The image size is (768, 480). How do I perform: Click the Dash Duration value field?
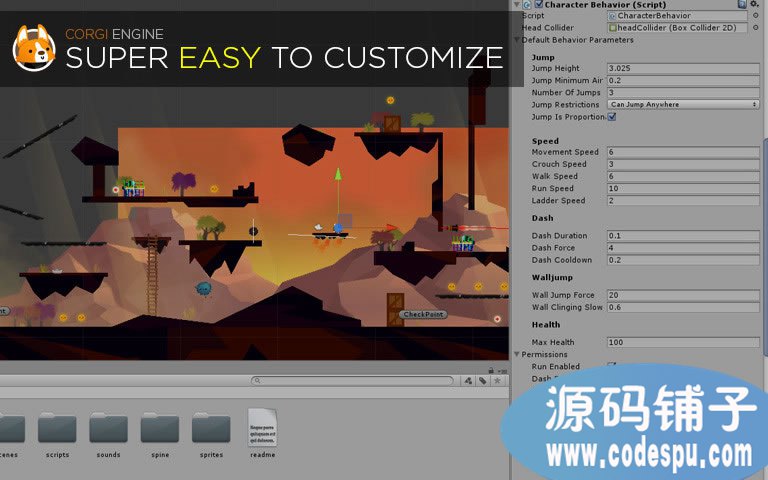(683, 236)
